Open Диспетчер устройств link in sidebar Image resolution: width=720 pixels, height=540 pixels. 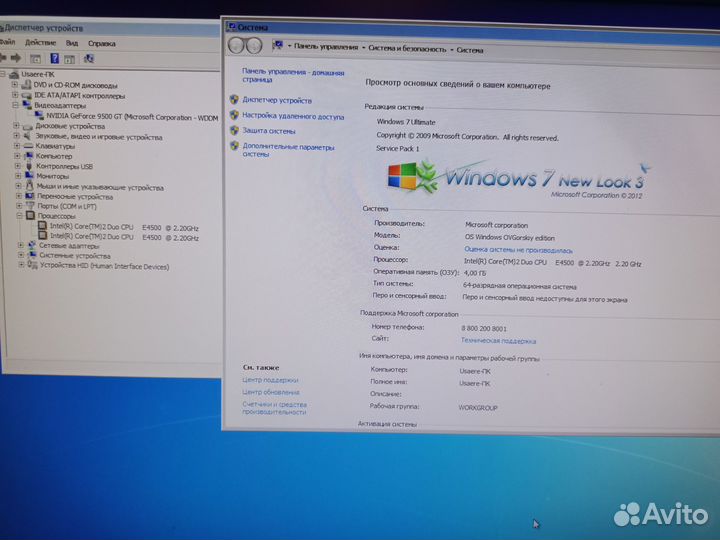277,100
